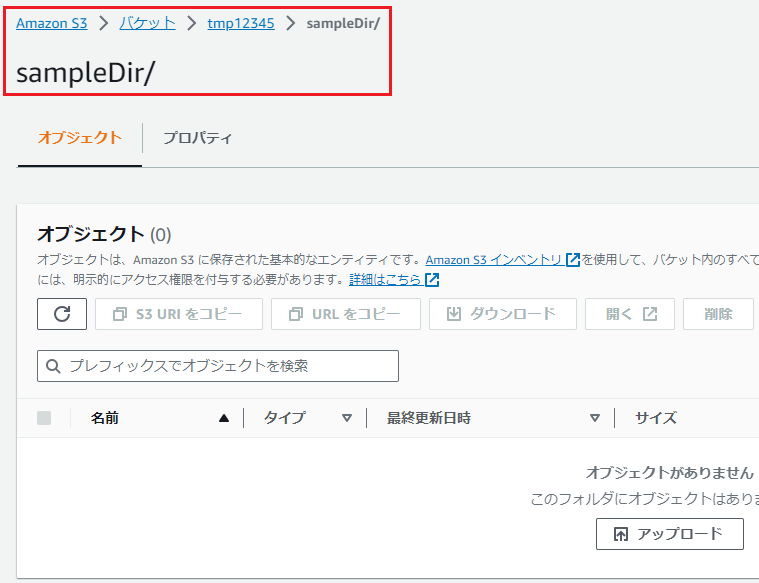The height and width of the screenshot is (583, 759).
Task: Click the sampleDir/ page heading
Action: (x=85, y=73)
